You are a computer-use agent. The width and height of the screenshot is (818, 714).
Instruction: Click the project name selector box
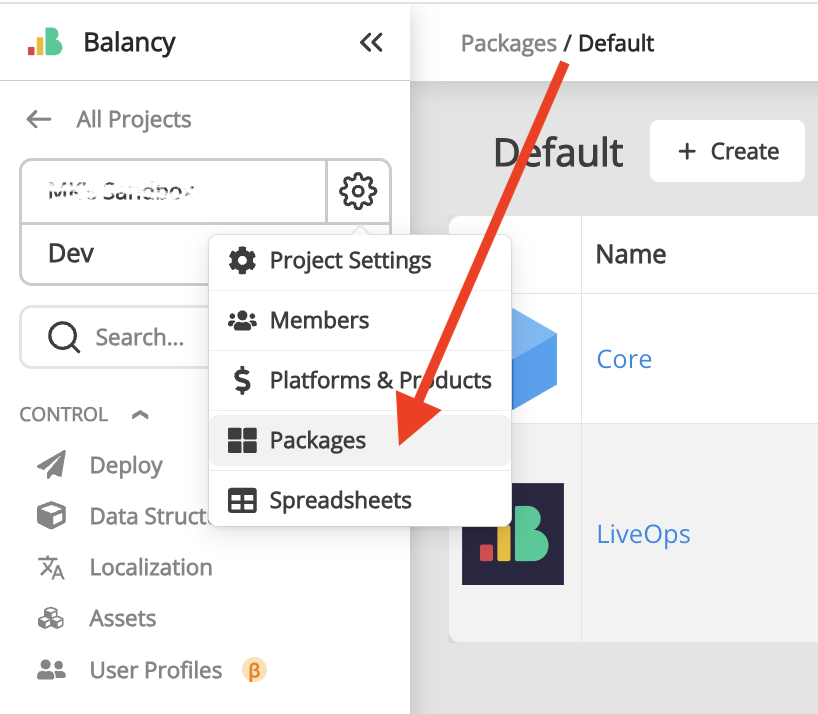[173, 191]
